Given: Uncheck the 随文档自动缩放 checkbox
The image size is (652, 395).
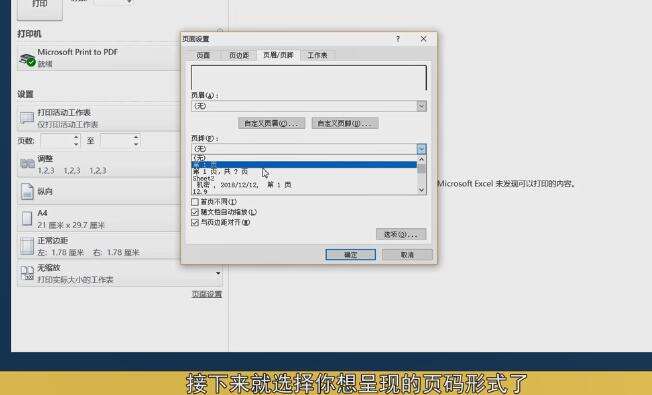Looking at the screenshot, I should [x=195, y=212].
